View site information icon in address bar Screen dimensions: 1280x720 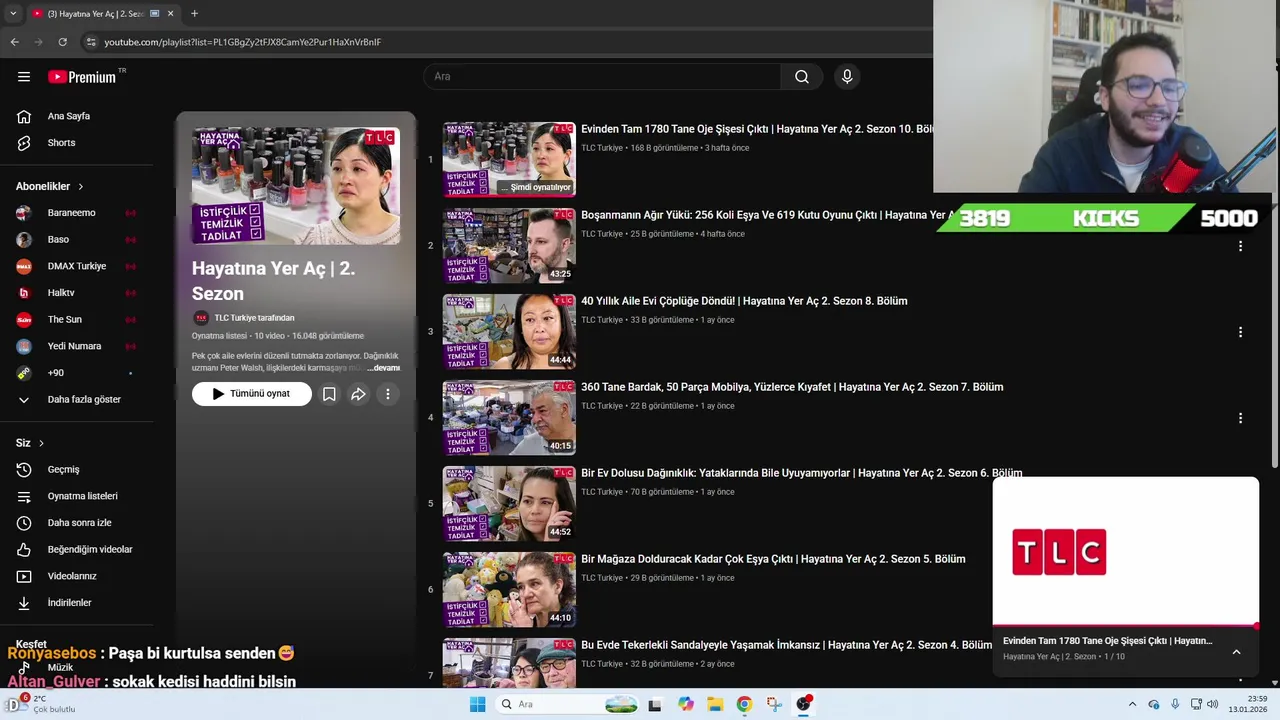click(x=91, y=42)
